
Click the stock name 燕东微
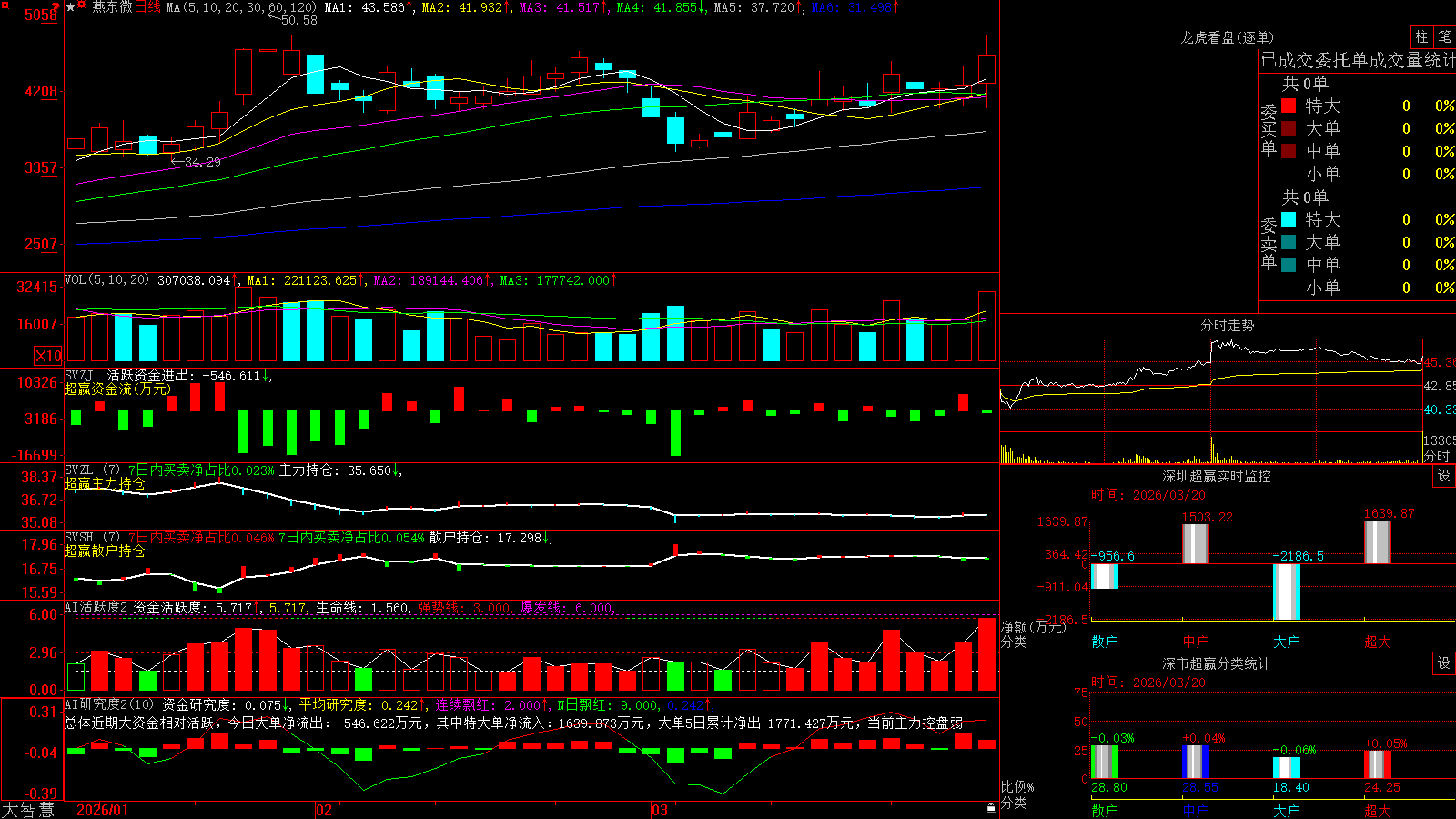[x=112, y=7]
